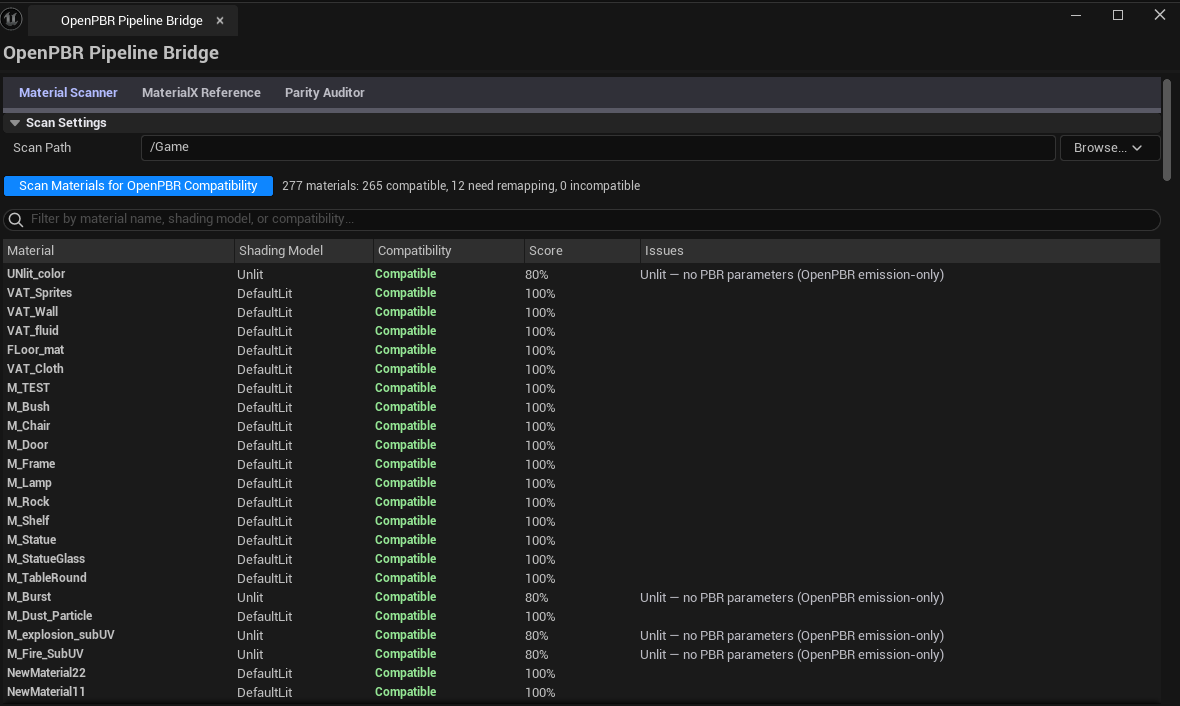Click the issue text for M_Fire_SubUV
Viewport: 1180px width, 706px height.
click(x=792, y=655)
